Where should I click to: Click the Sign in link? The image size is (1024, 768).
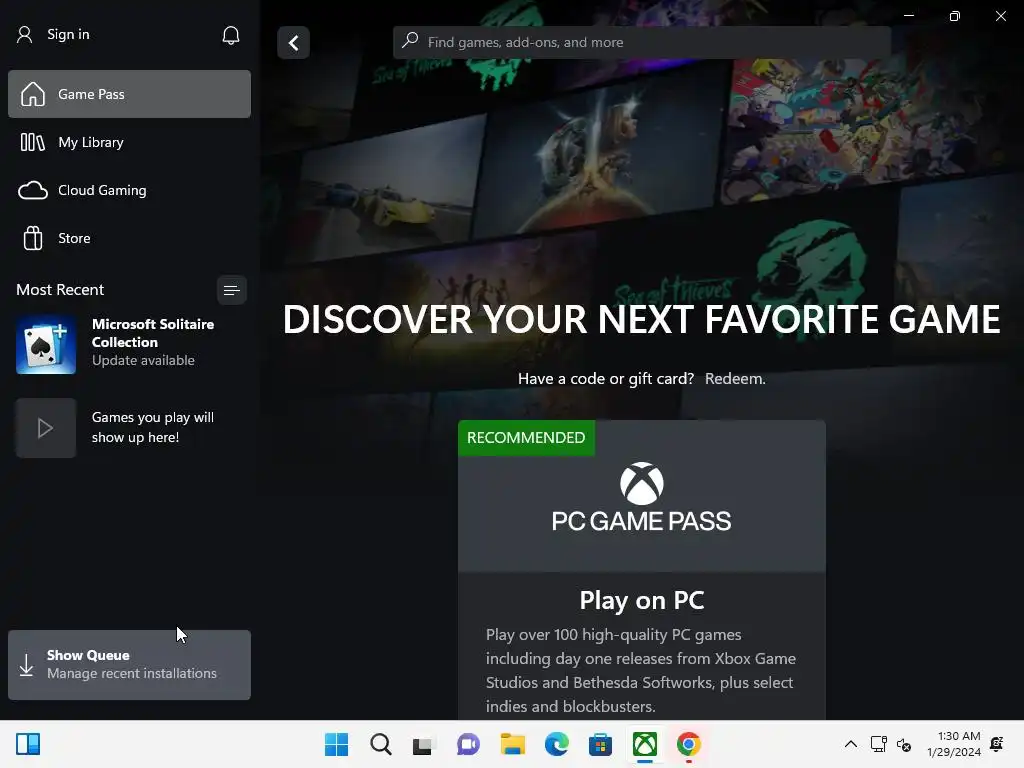68,35
